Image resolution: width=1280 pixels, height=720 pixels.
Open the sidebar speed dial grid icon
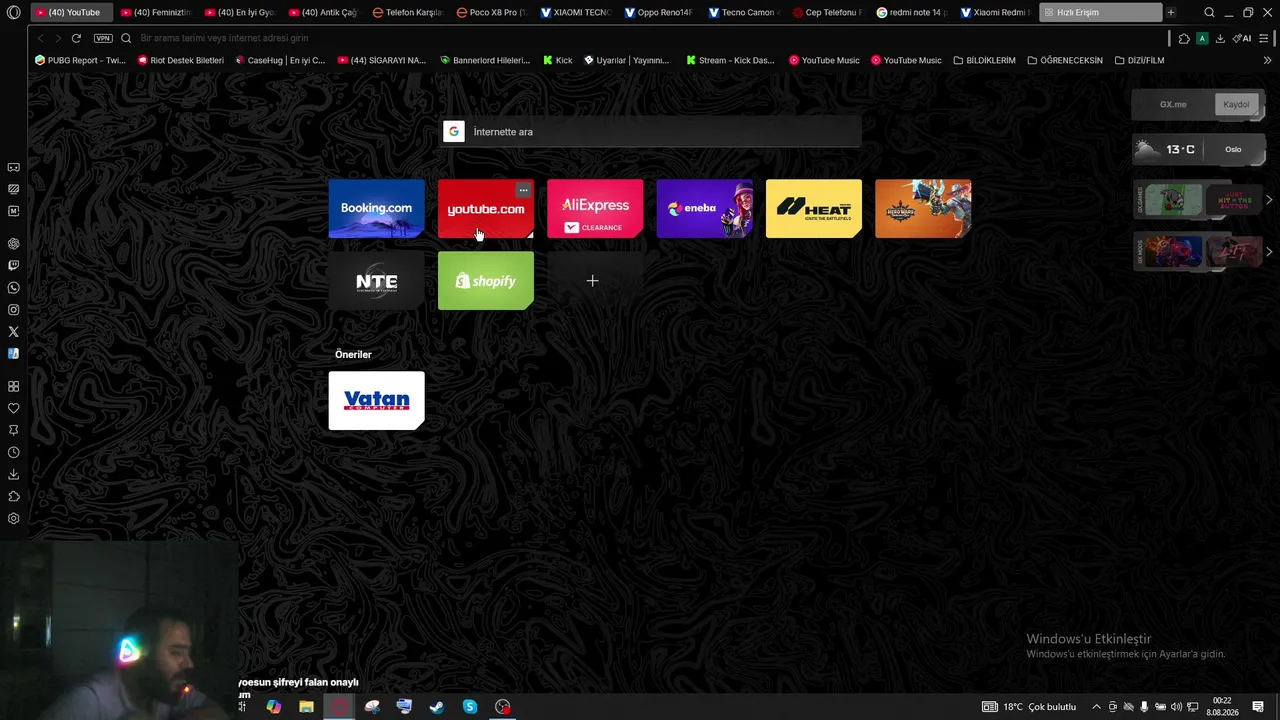13,386
